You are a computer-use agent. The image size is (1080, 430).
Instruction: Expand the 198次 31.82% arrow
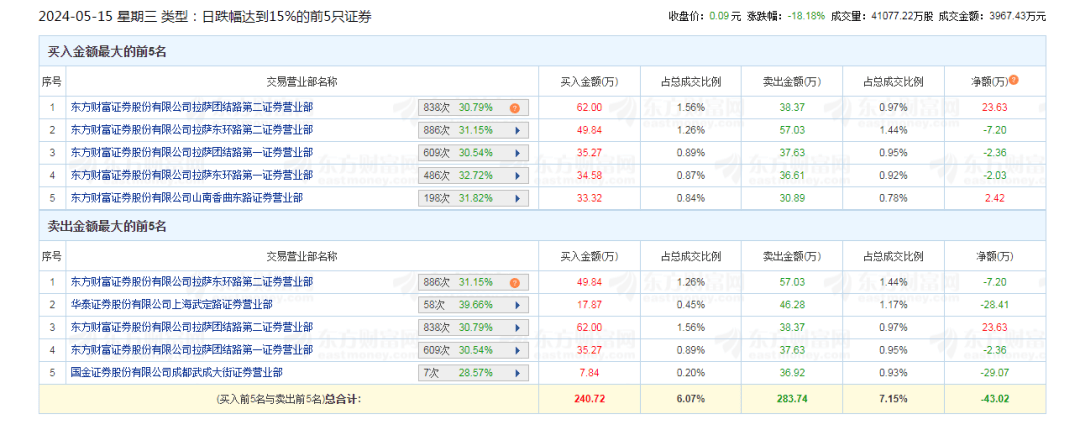516,198
